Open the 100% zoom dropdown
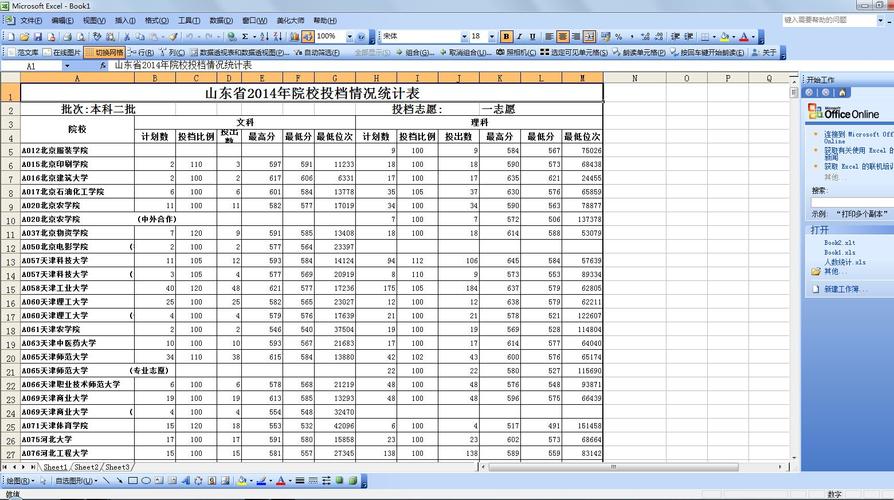The height and width of the screenshot is (500, 894). click(350, 36)
